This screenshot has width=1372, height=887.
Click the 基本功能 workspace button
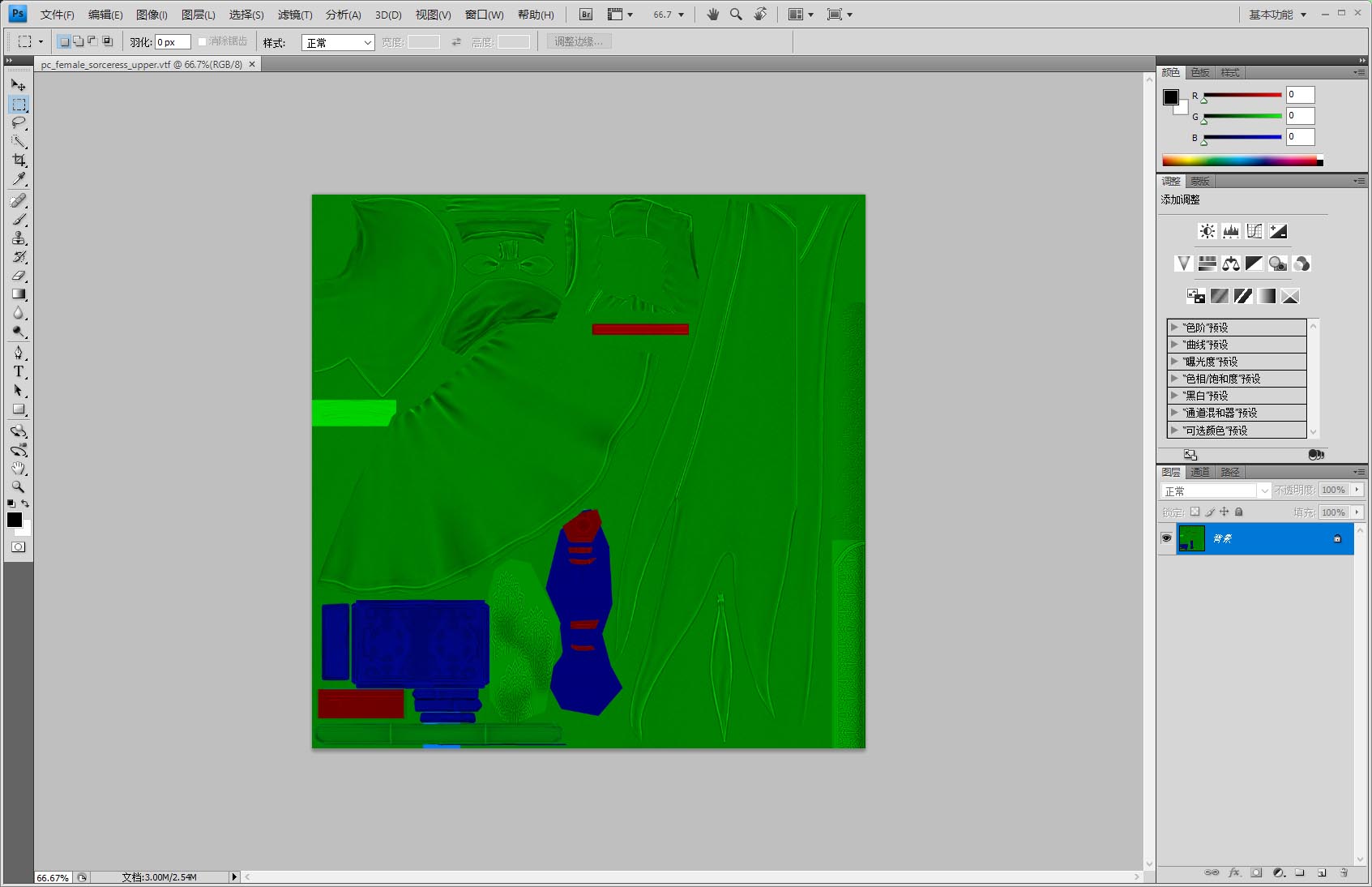click(x=1276, y=15)
